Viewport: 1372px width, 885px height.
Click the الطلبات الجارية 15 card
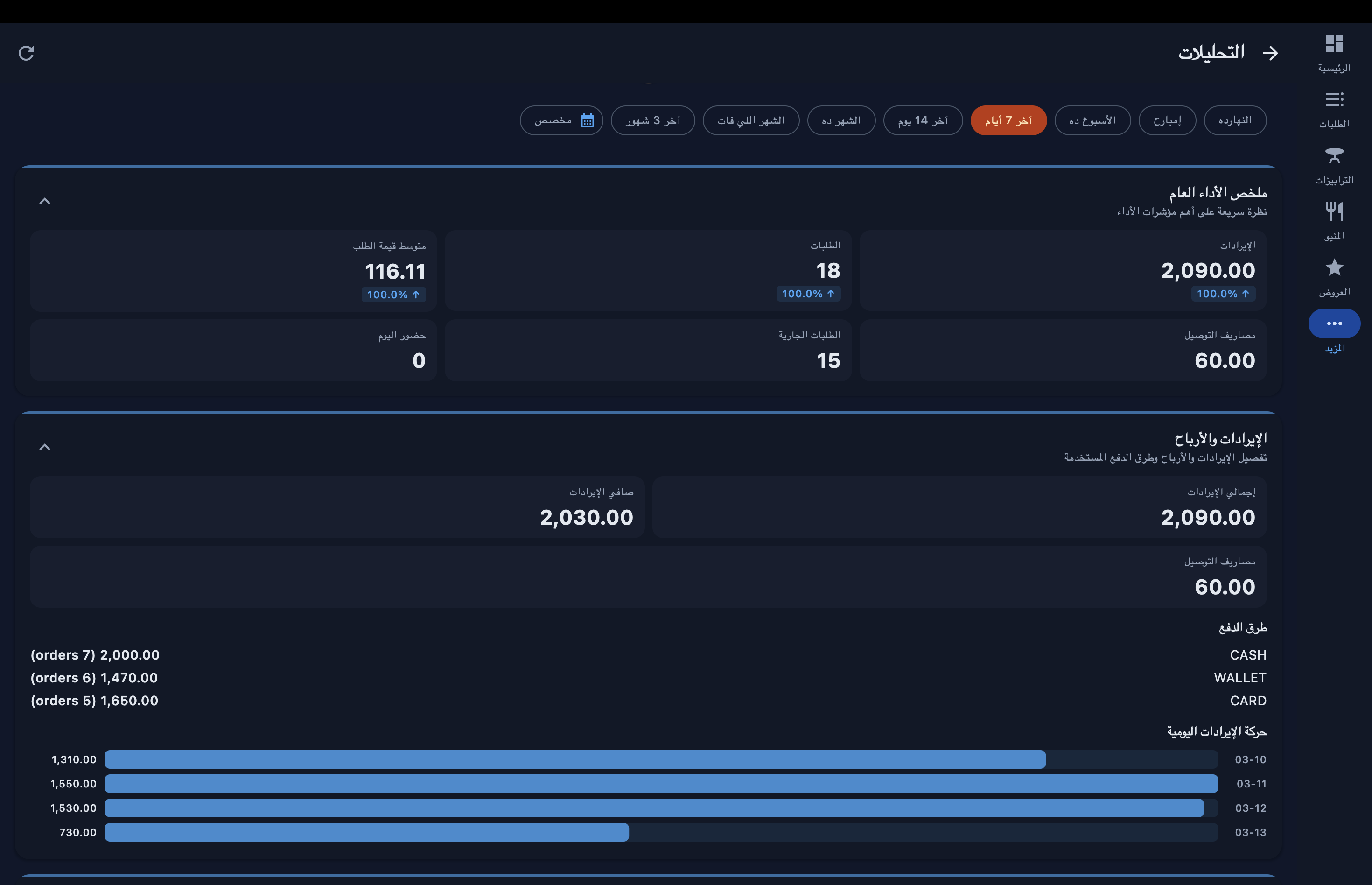click(x=648, y=351)
